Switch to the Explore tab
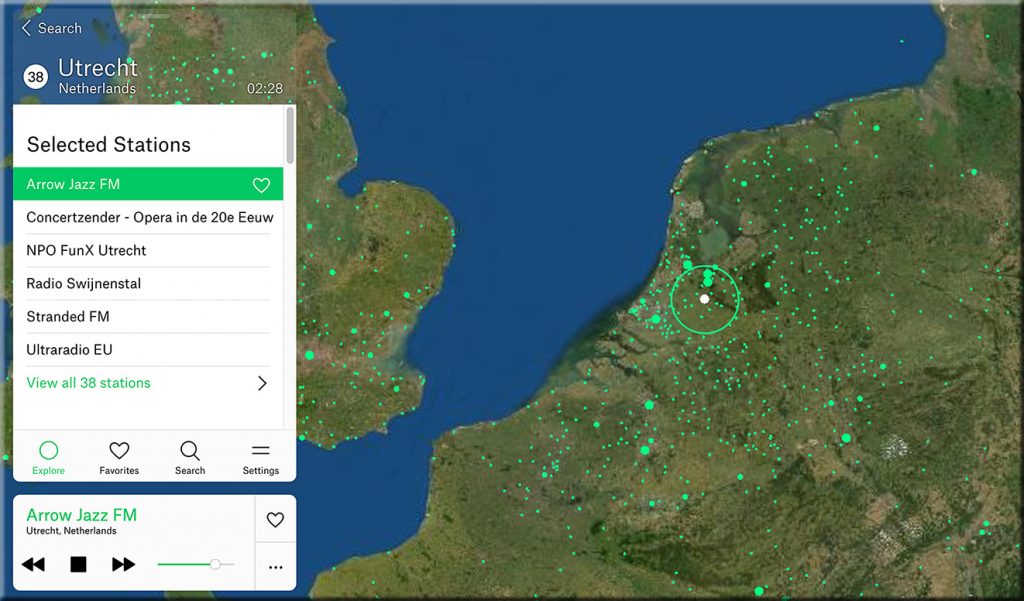 (x=48, y=457)
